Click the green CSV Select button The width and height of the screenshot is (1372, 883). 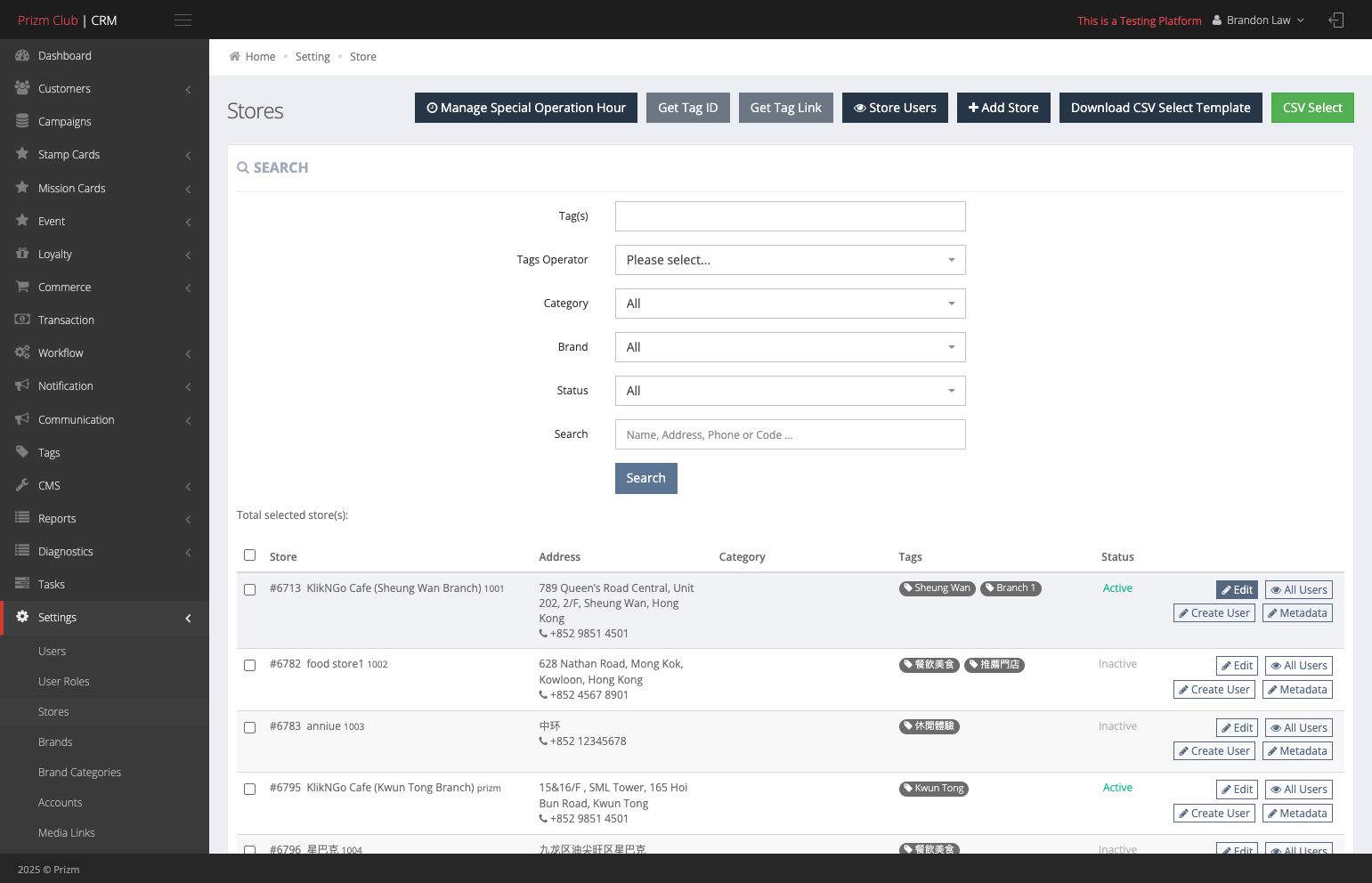1312,108
